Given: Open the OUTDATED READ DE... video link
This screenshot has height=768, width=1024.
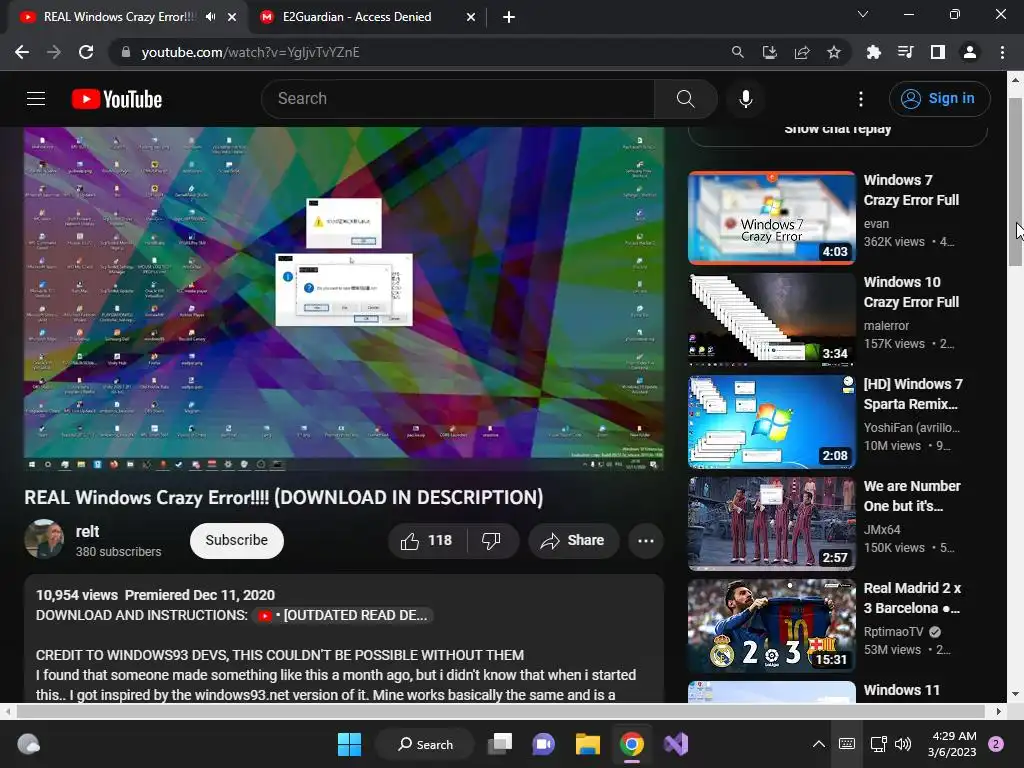Looking at the screenshot, I should [343, 616].
